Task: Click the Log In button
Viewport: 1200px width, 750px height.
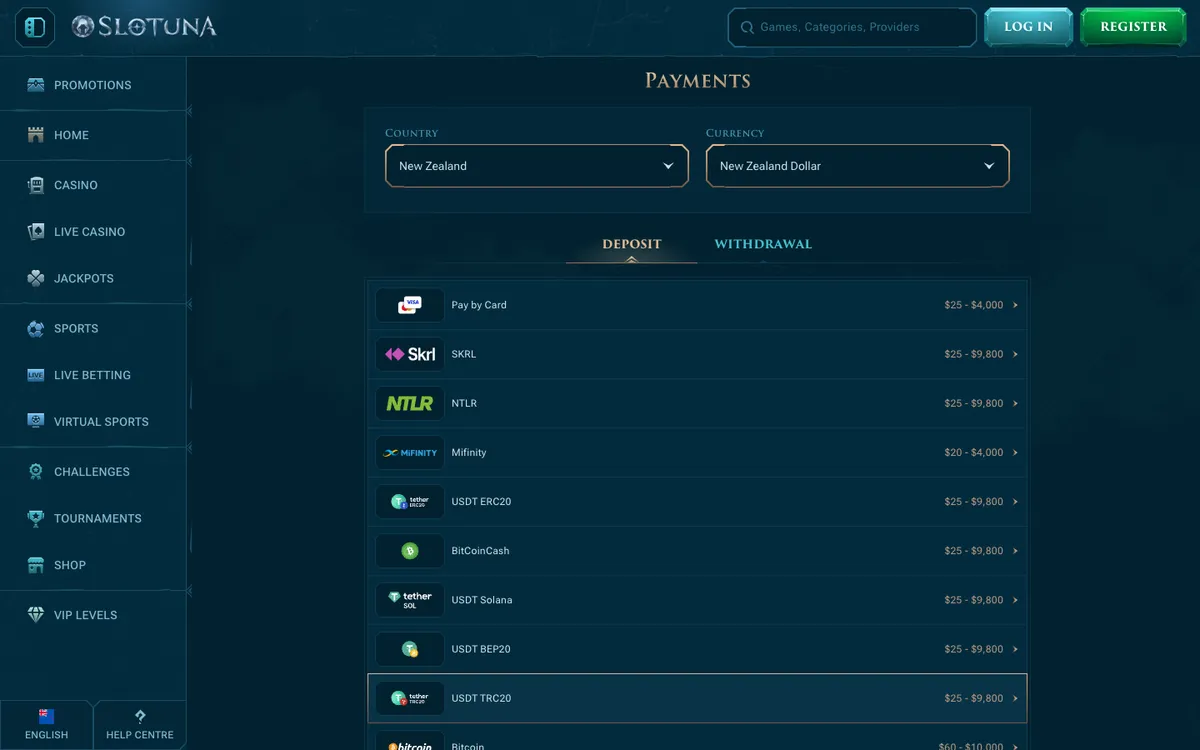Action: pos(1028,27)
